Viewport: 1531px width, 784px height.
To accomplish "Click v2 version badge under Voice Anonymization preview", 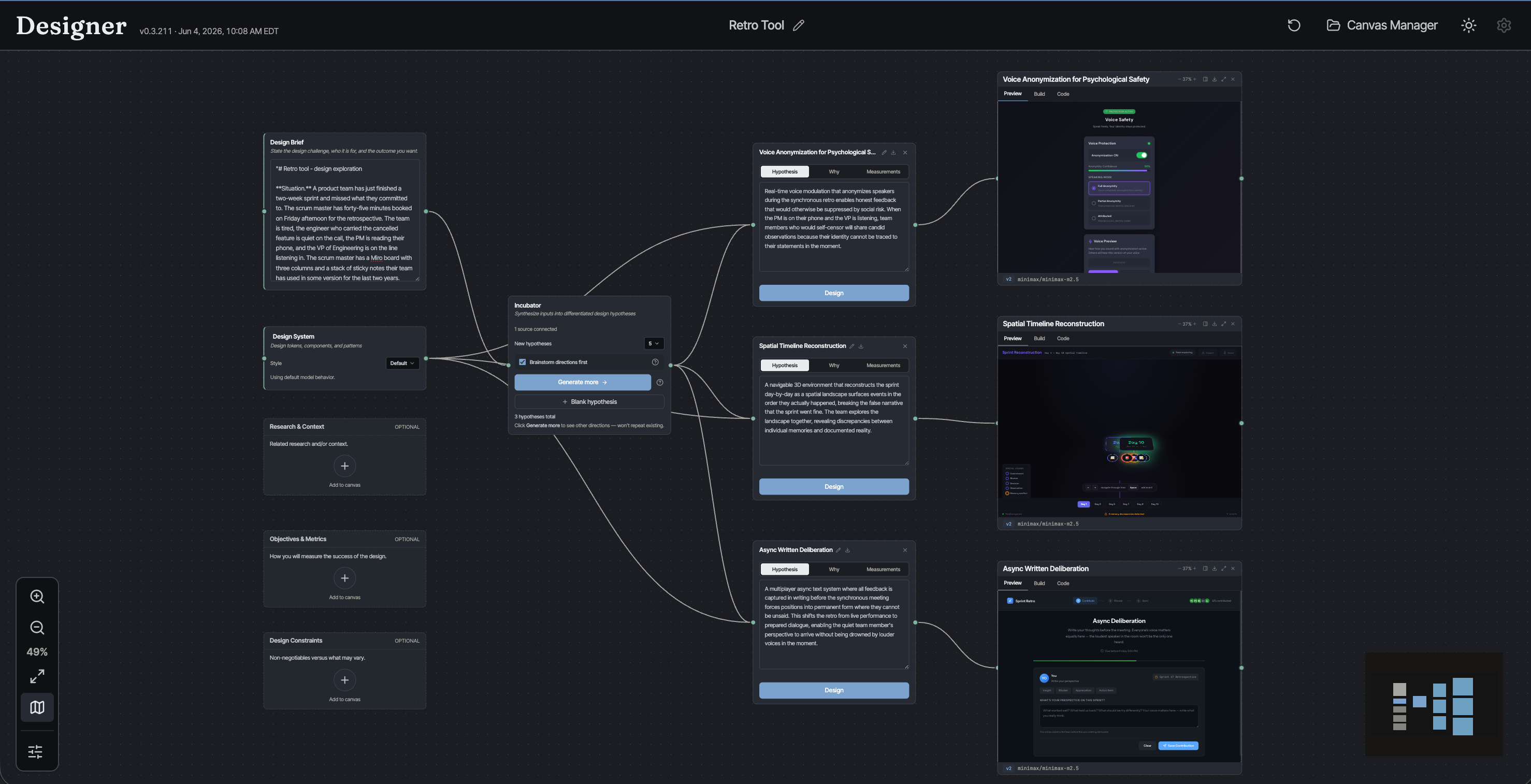I will [x=1008, y=279].
